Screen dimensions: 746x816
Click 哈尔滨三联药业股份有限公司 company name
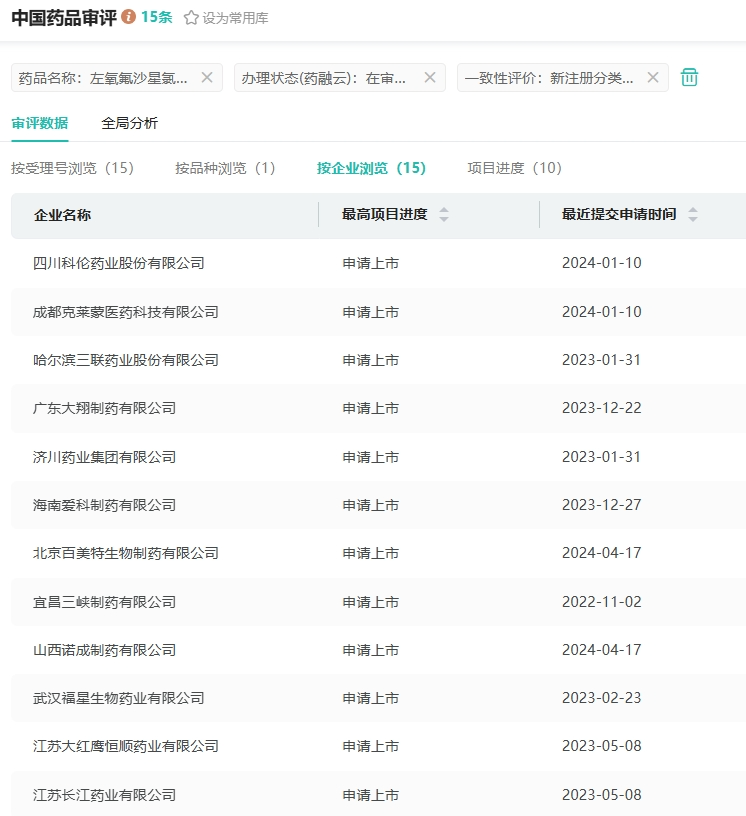point(125,360)
